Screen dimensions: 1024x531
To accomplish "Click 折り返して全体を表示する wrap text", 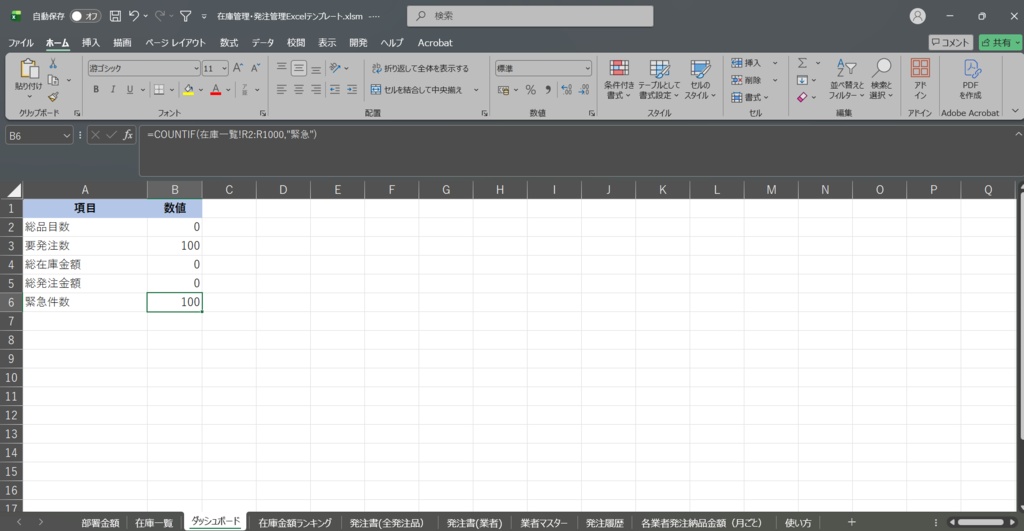I will pyautogui.click(x=420, y=68).
